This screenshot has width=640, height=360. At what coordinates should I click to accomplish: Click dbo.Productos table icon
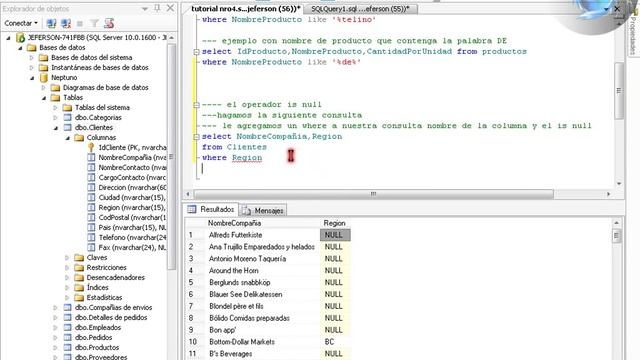tap(68, 347)
